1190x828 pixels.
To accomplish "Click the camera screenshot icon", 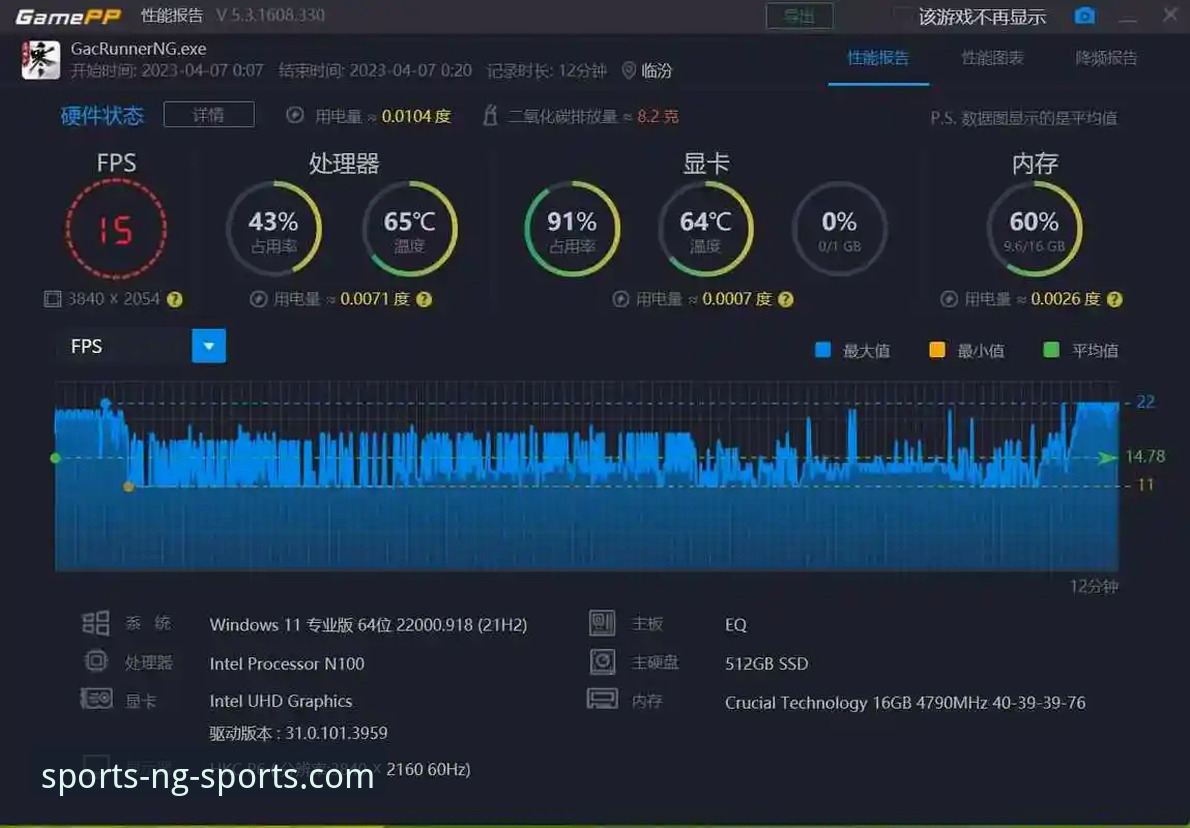I will point(1084,16).
